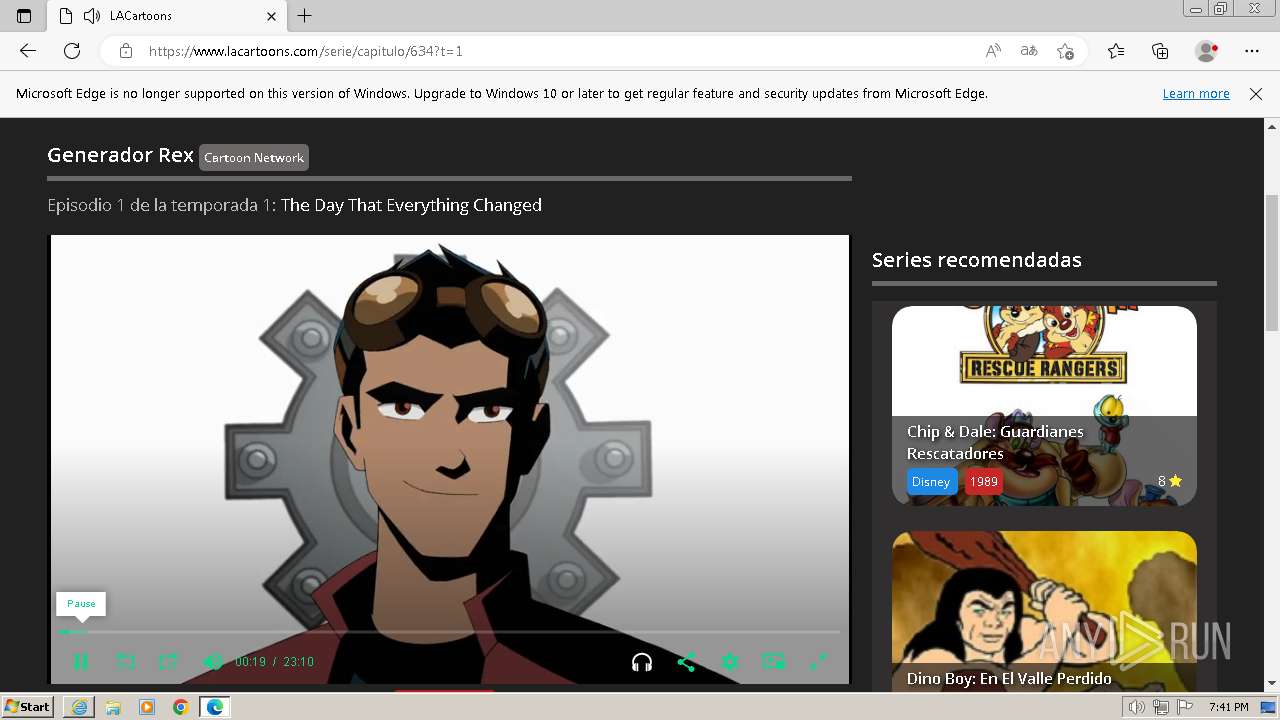Viewport: 1280px width, 720px height.
Task: Click the tray network icon
Action: coord(1161,707)
